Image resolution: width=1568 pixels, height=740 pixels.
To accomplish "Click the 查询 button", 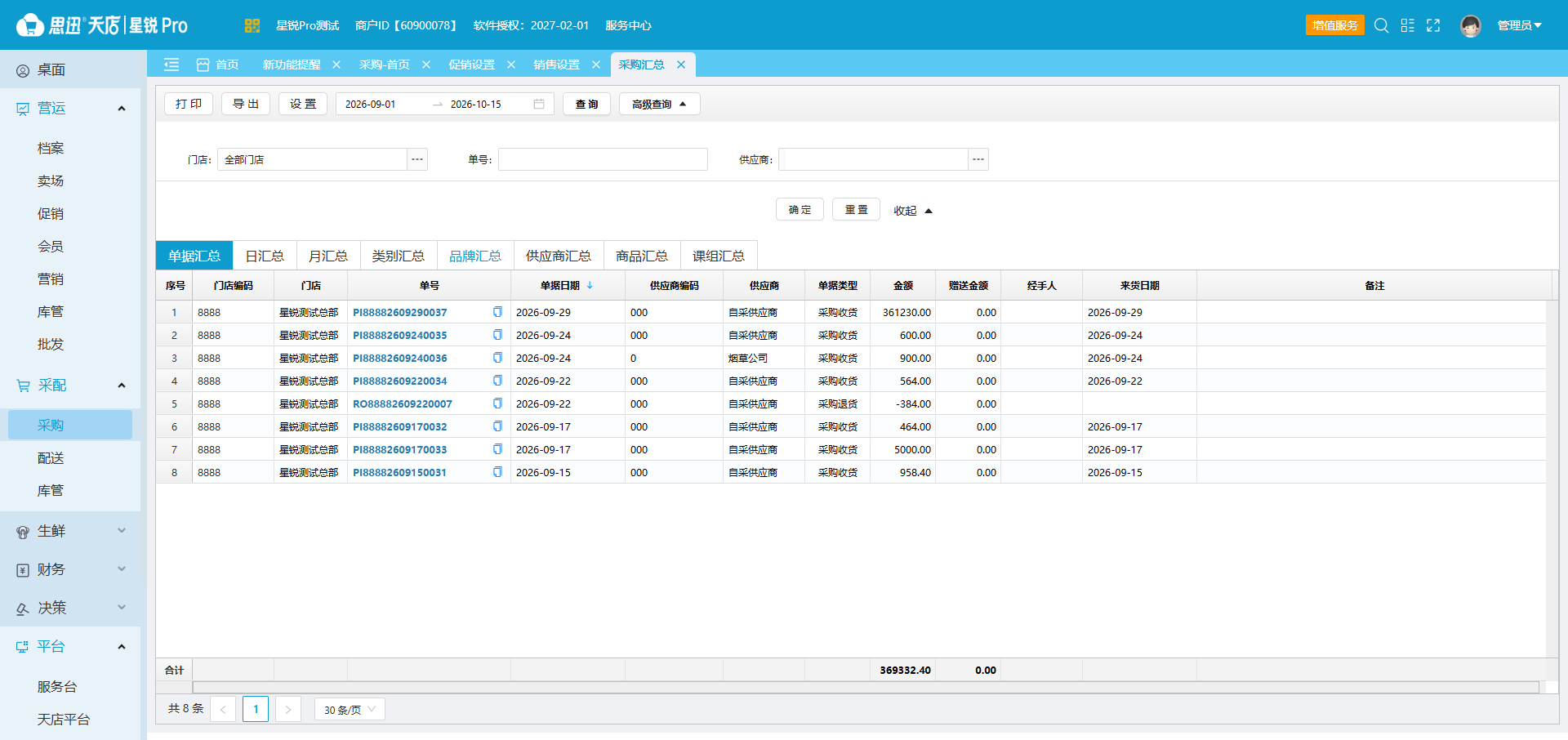I will click(586, 104).
